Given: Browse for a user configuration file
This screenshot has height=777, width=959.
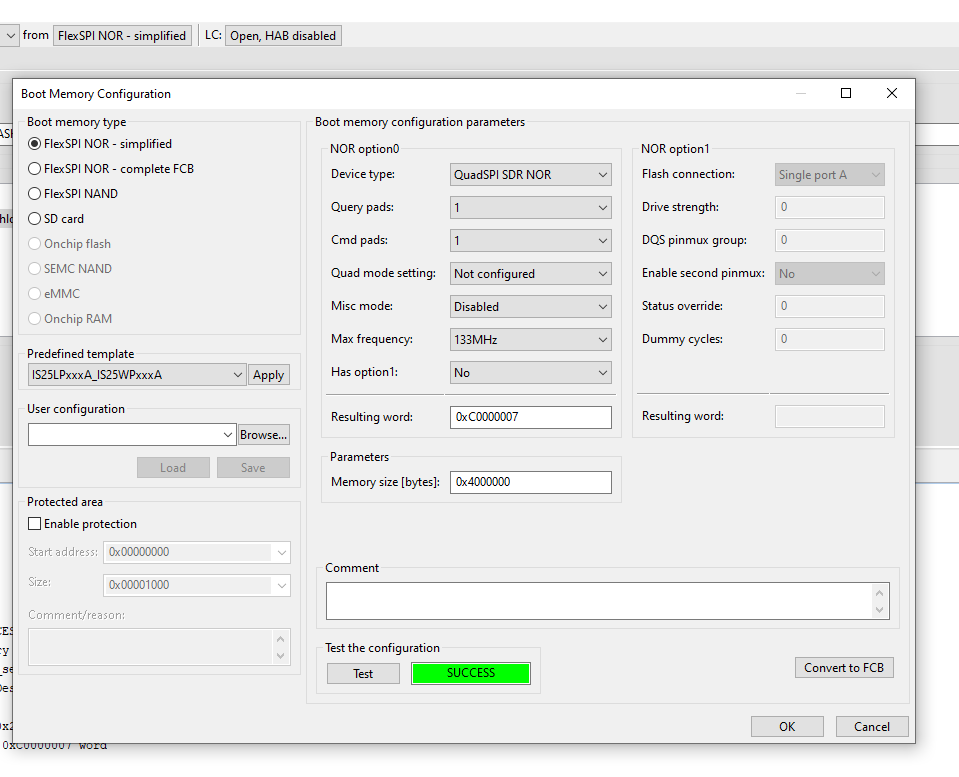Looking at the screenshot, I should click(x=263, y=434).
